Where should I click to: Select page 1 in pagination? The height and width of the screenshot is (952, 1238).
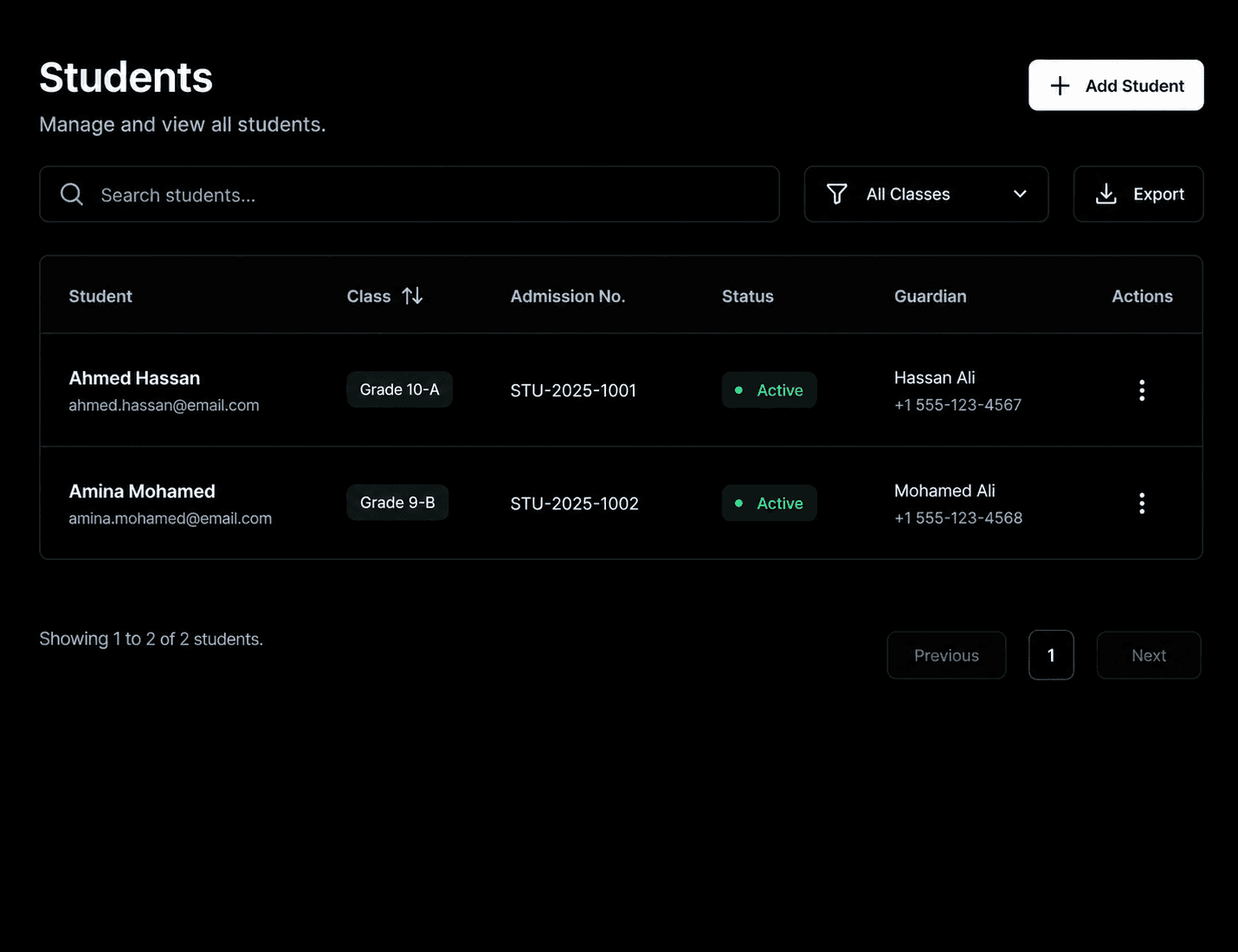coord(1051,655)
